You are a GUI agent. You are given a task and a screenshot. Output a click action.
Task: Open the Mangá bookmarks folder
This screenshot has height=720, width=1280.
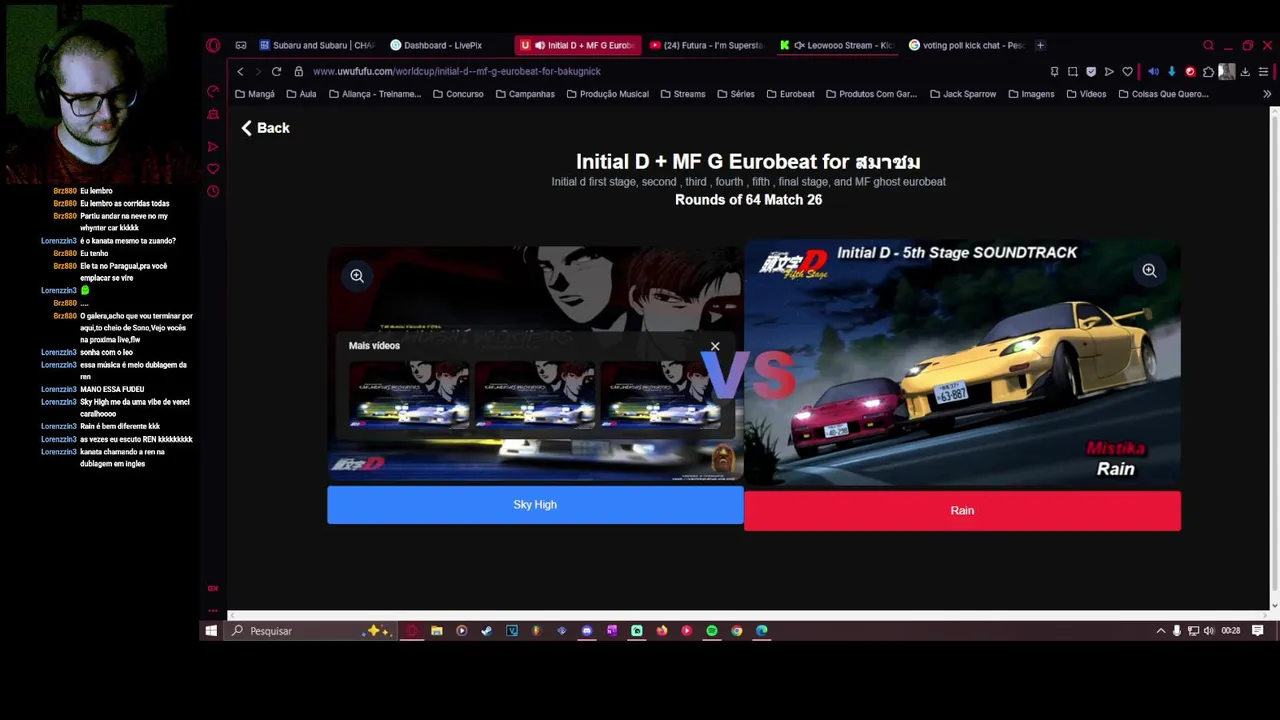(254, 94)
